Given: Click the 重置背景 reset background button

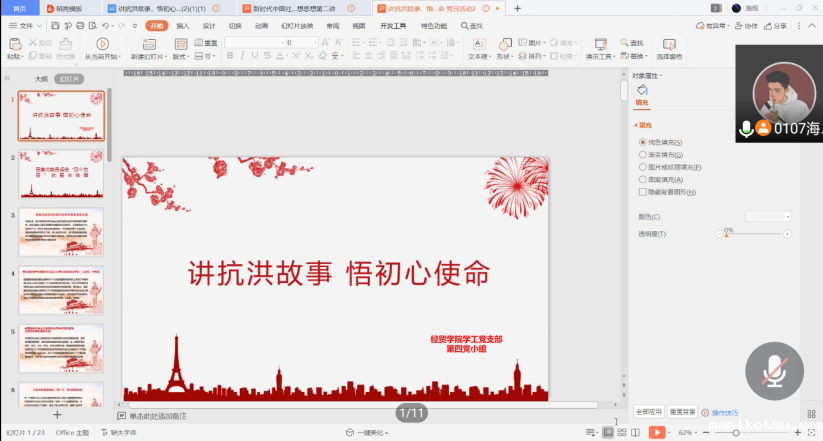Looking at the screenshot, I should coord(683,411).
